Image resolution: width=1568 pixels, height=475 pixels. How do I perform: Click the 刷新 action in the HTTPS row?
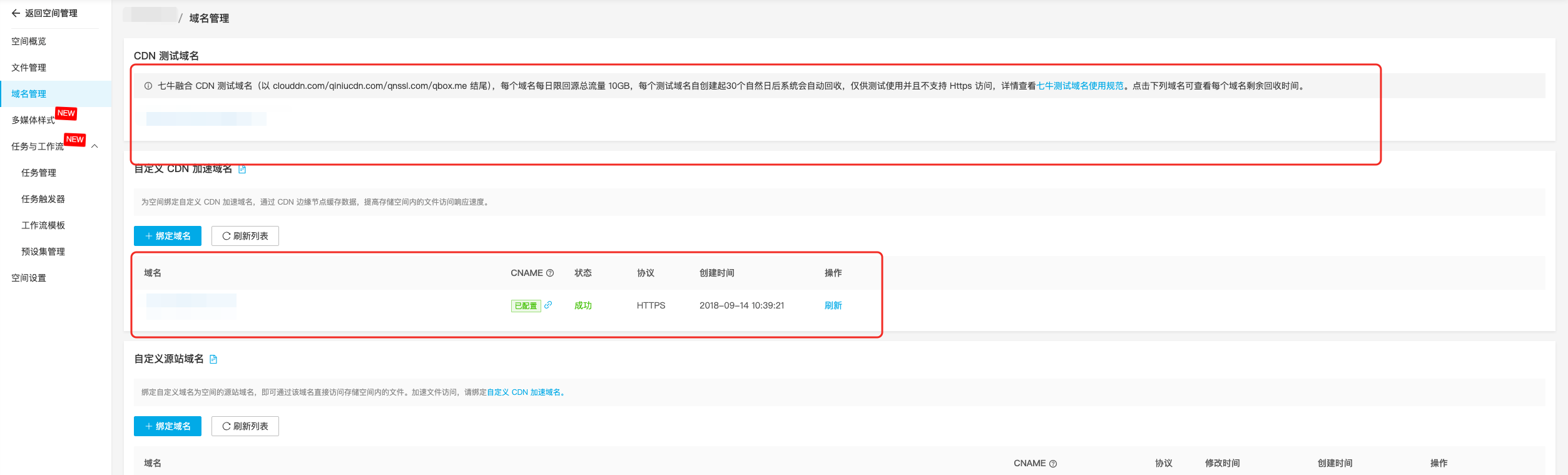[x=833, y=305]
